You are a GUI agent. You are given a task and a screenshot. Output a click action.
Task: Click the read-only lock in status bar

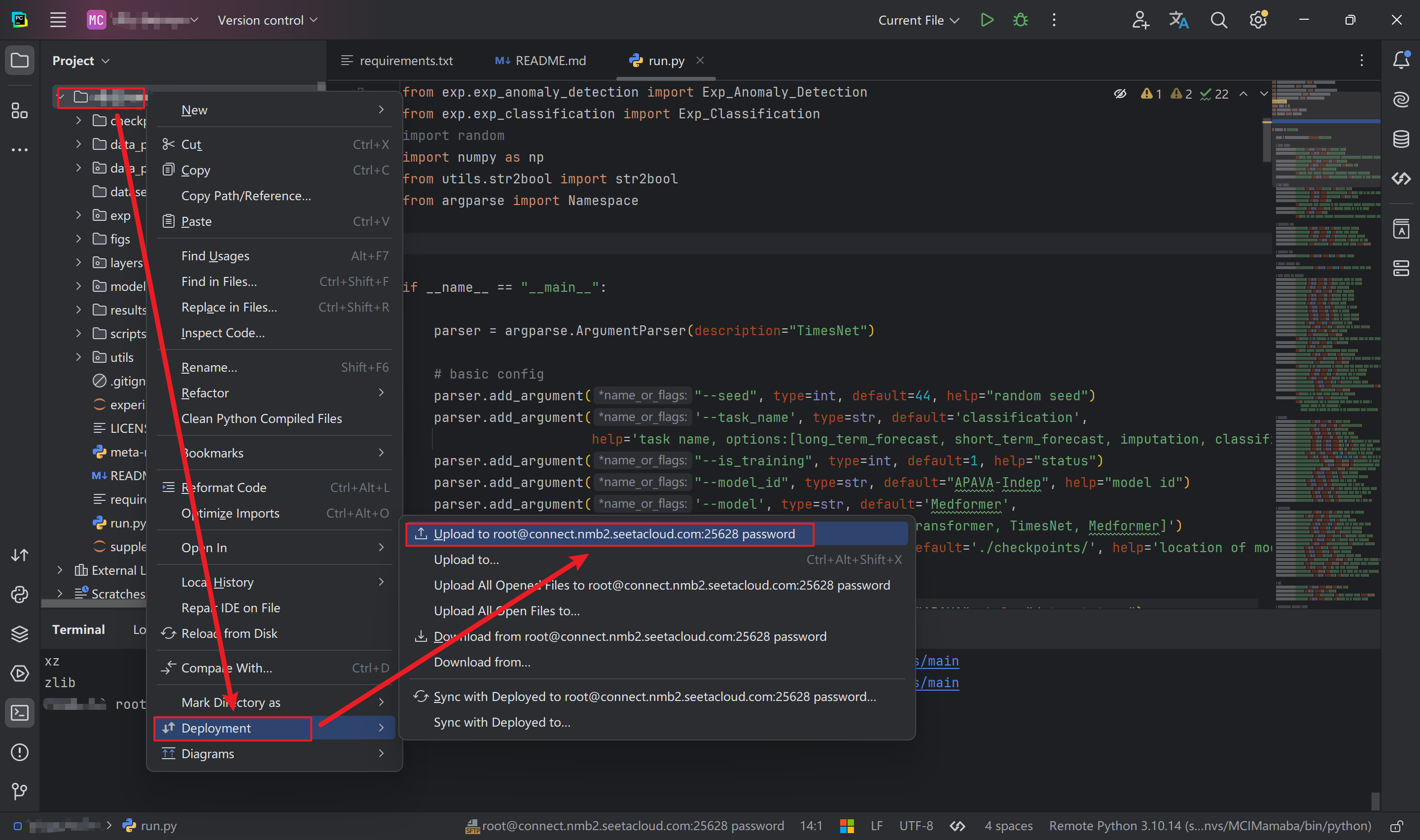pos(1396,826)
